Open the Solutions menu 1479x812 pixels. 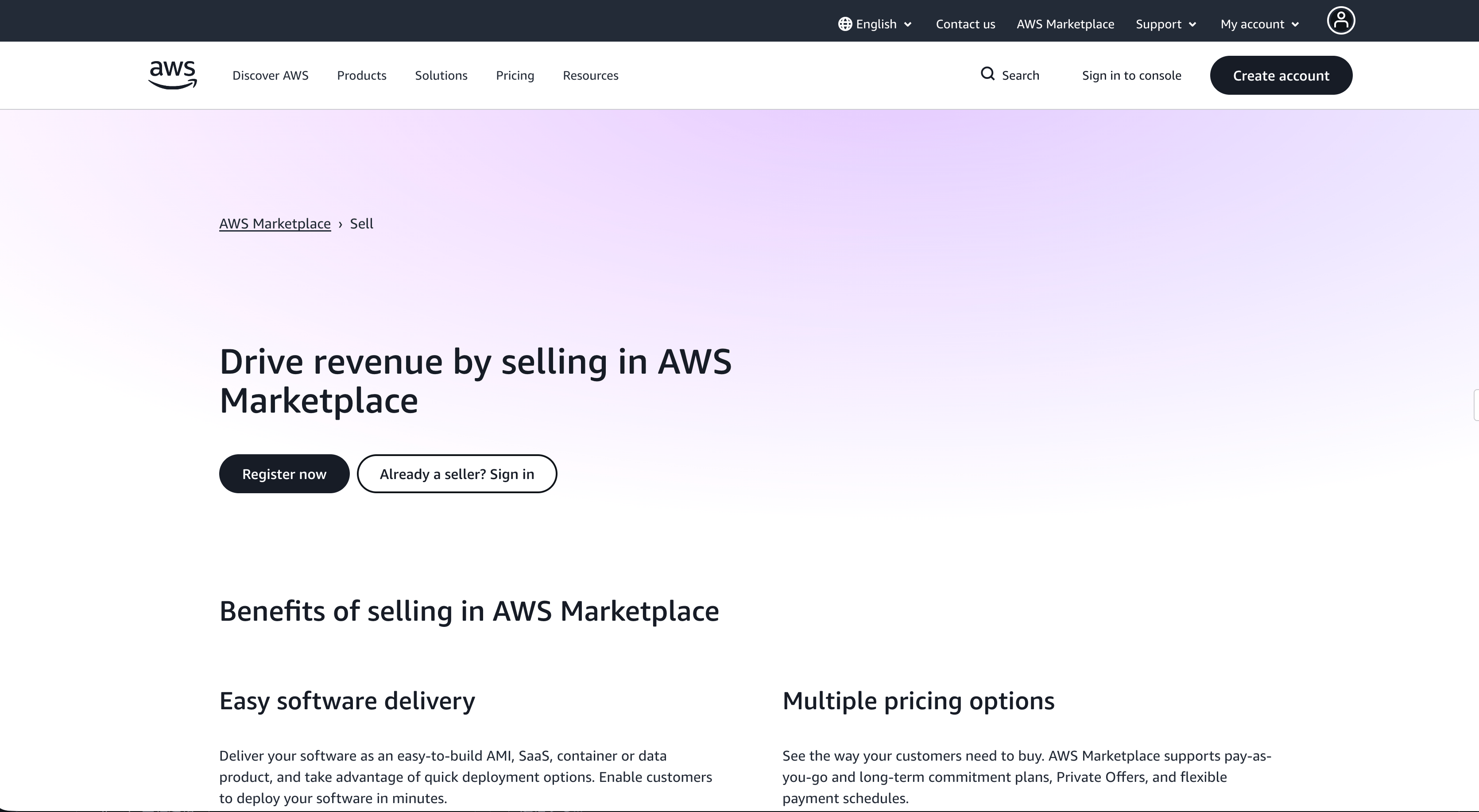(441, 75)
